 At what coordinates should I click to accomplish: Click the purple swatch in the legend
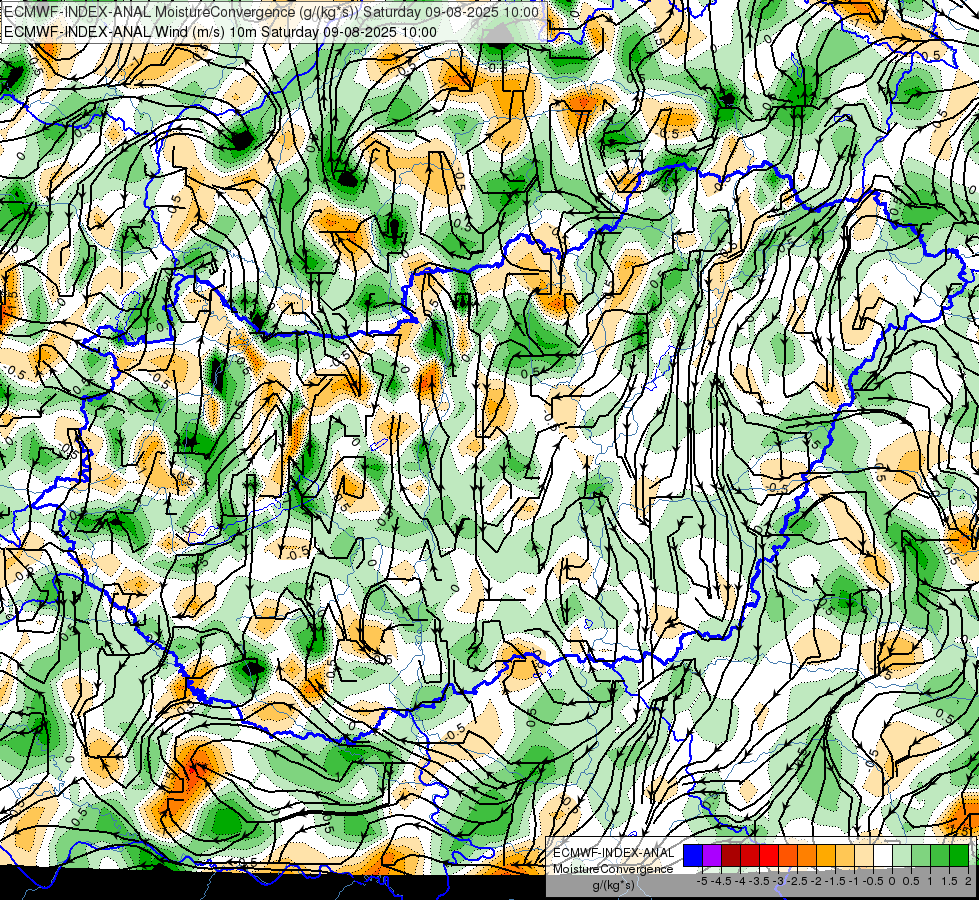coord(712,856)
